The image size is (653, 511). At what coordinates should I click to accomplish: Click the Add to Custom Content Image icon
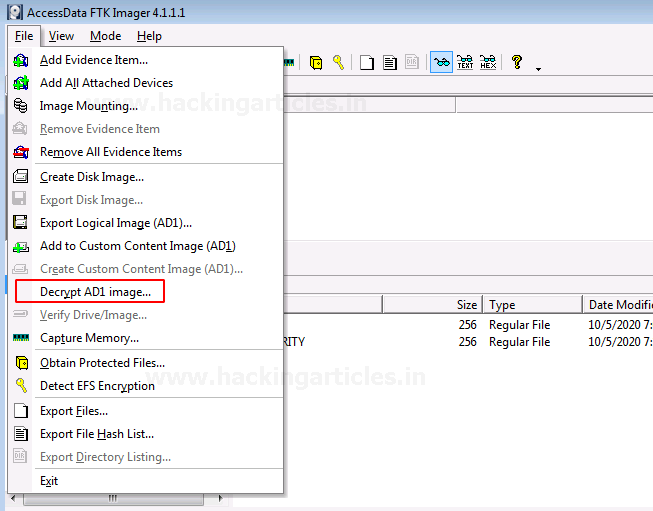click(x=20, y=247)
